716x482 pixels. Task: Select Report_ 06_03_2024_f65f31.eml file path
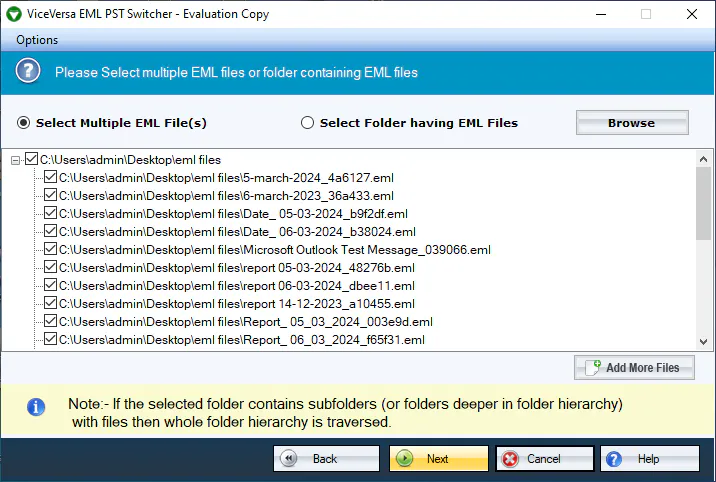(x=242, y=340)
